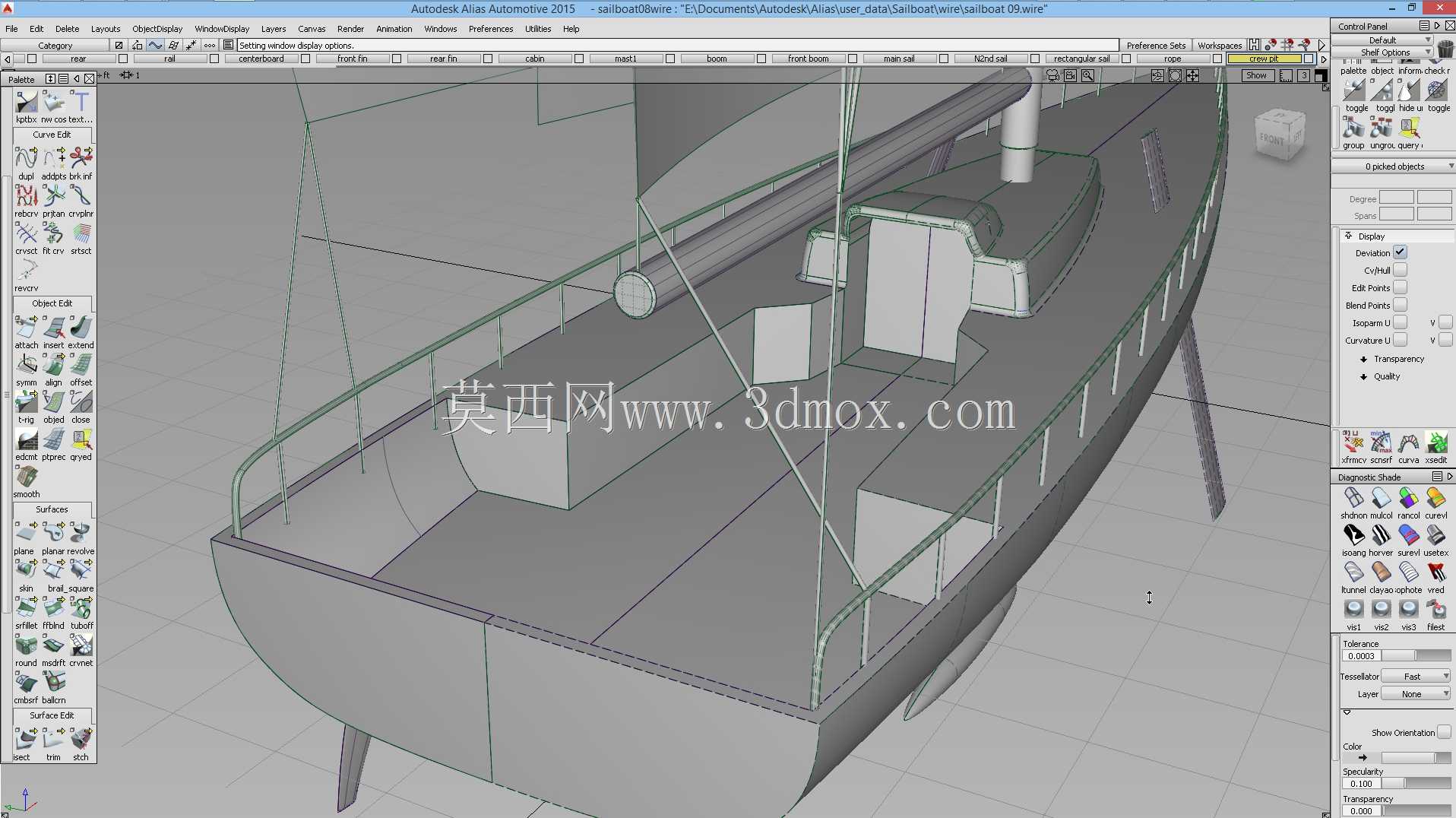Click the Color slider bar

coord(1416,758)
